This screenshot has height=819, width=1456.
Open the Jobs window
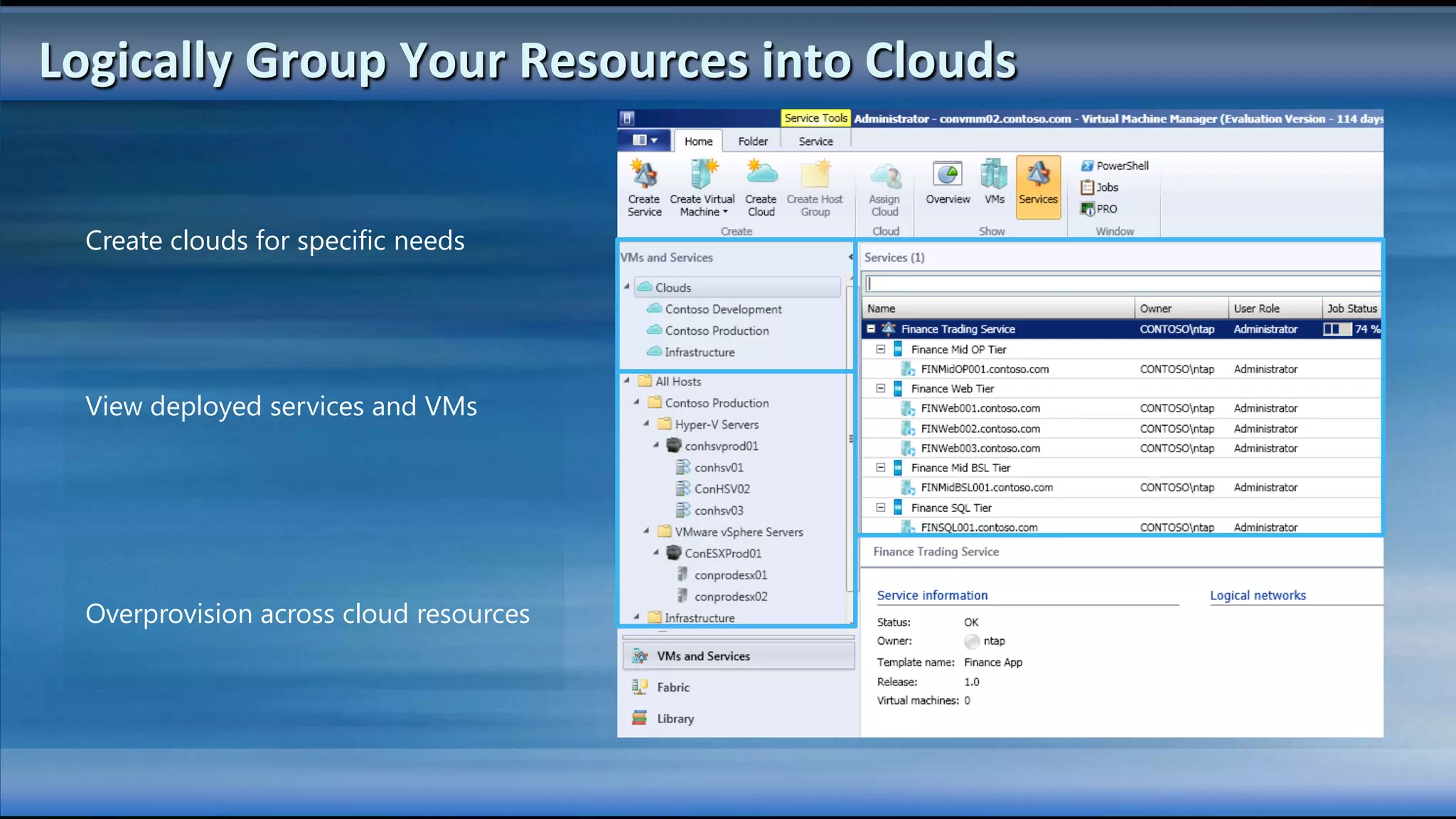tap(1100, 187)
